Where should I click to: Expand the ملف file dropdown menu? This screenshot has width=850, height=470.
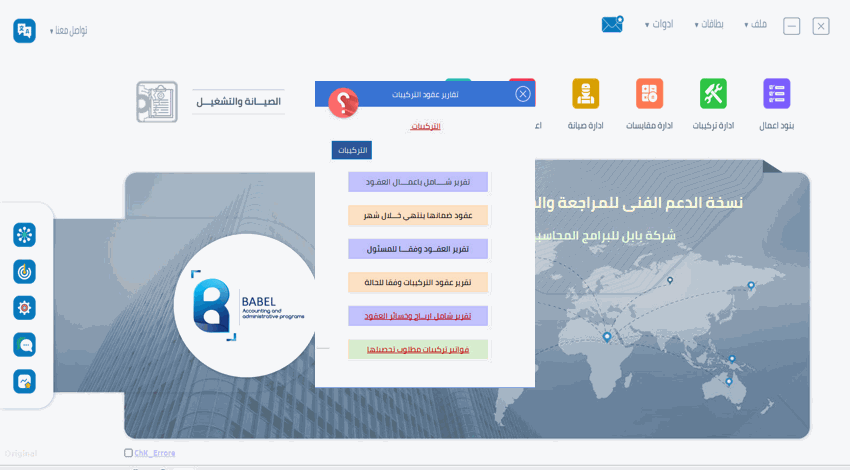coord(762,25)
